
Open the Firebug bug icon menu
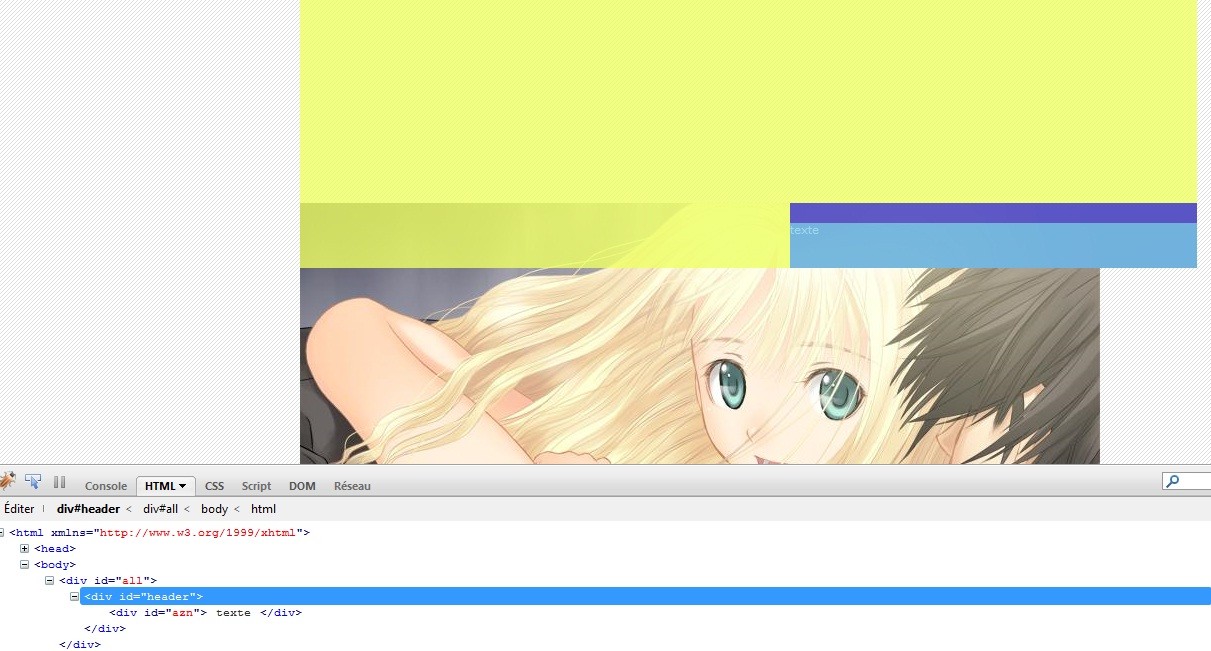click(x=7, y=481)
